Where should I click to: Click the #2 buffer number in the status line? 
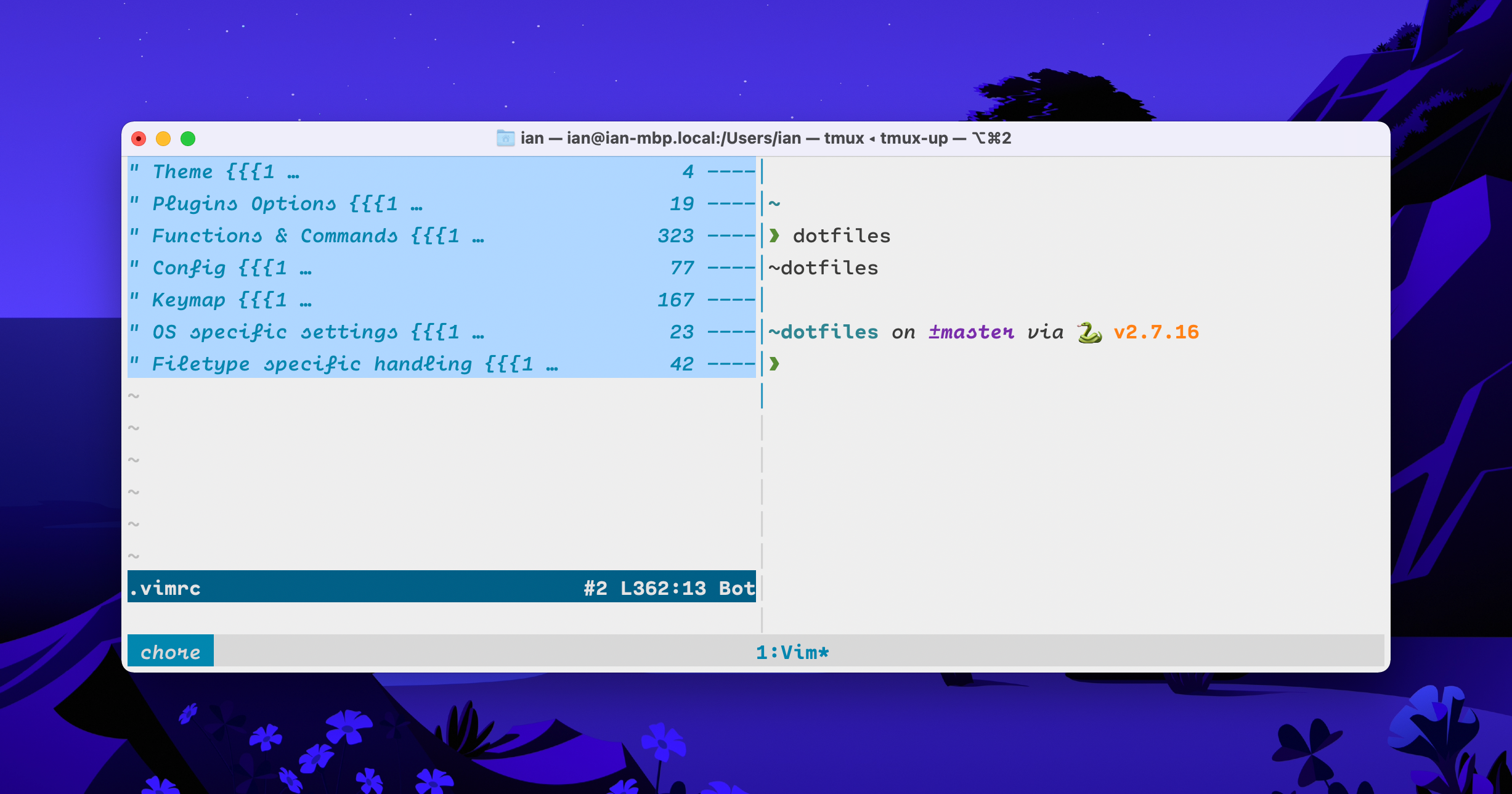coord(595,588)
